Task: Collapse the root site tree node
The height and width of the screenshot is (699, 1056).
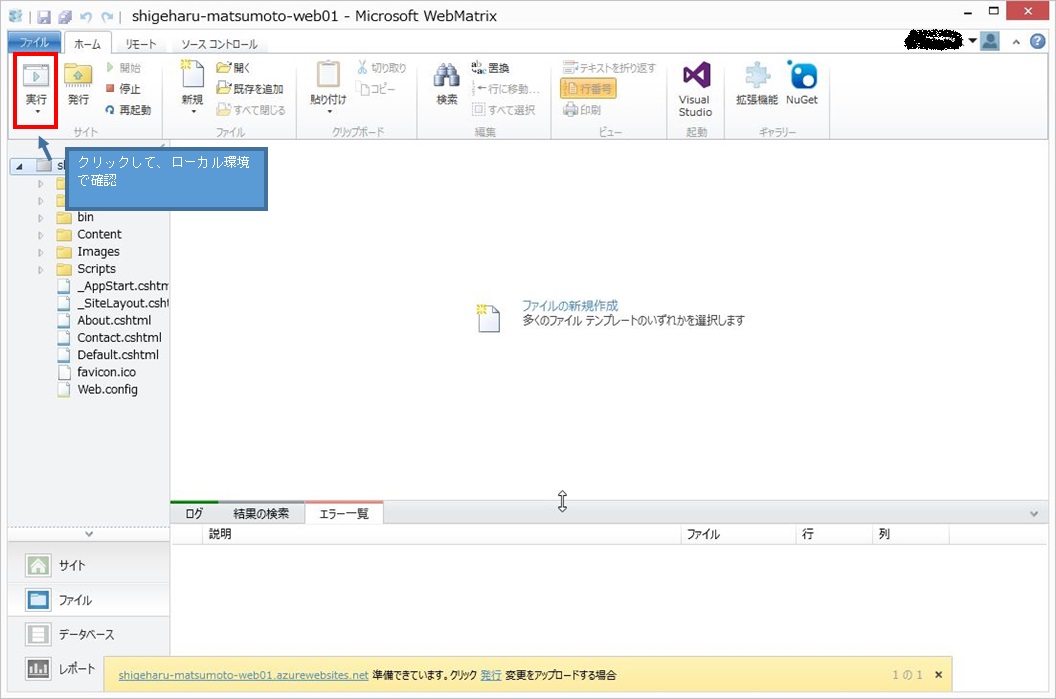Action: coord(20,166)
